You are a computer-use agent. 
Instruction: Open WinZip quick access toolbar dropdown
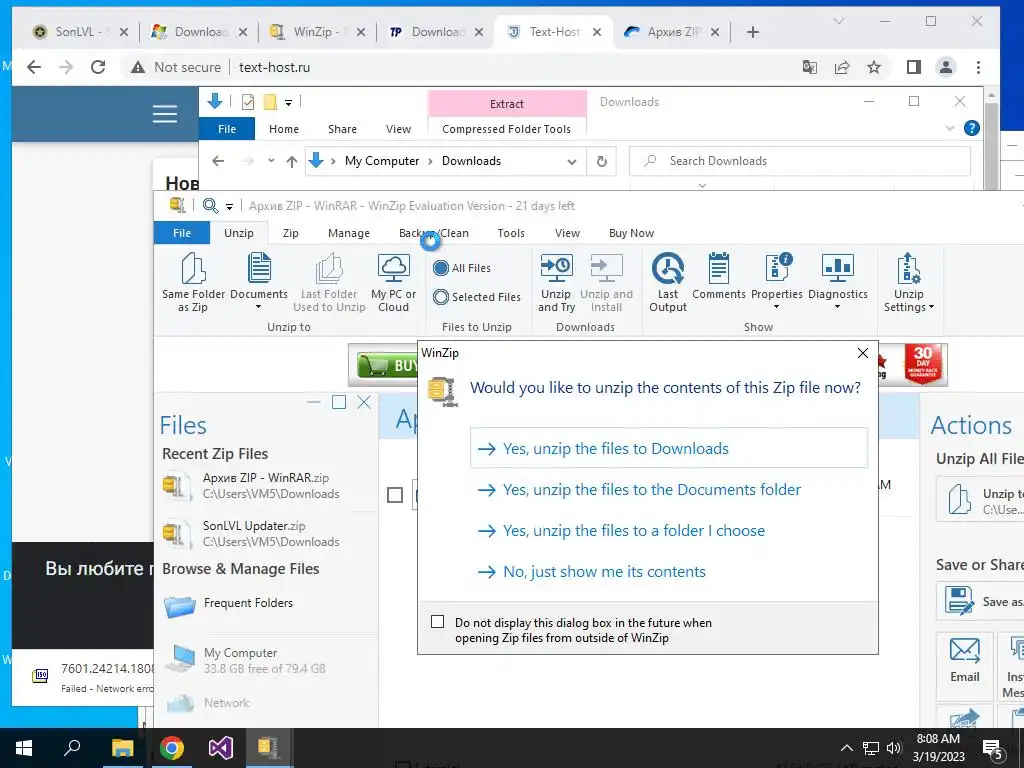click(x=229, y=206)
